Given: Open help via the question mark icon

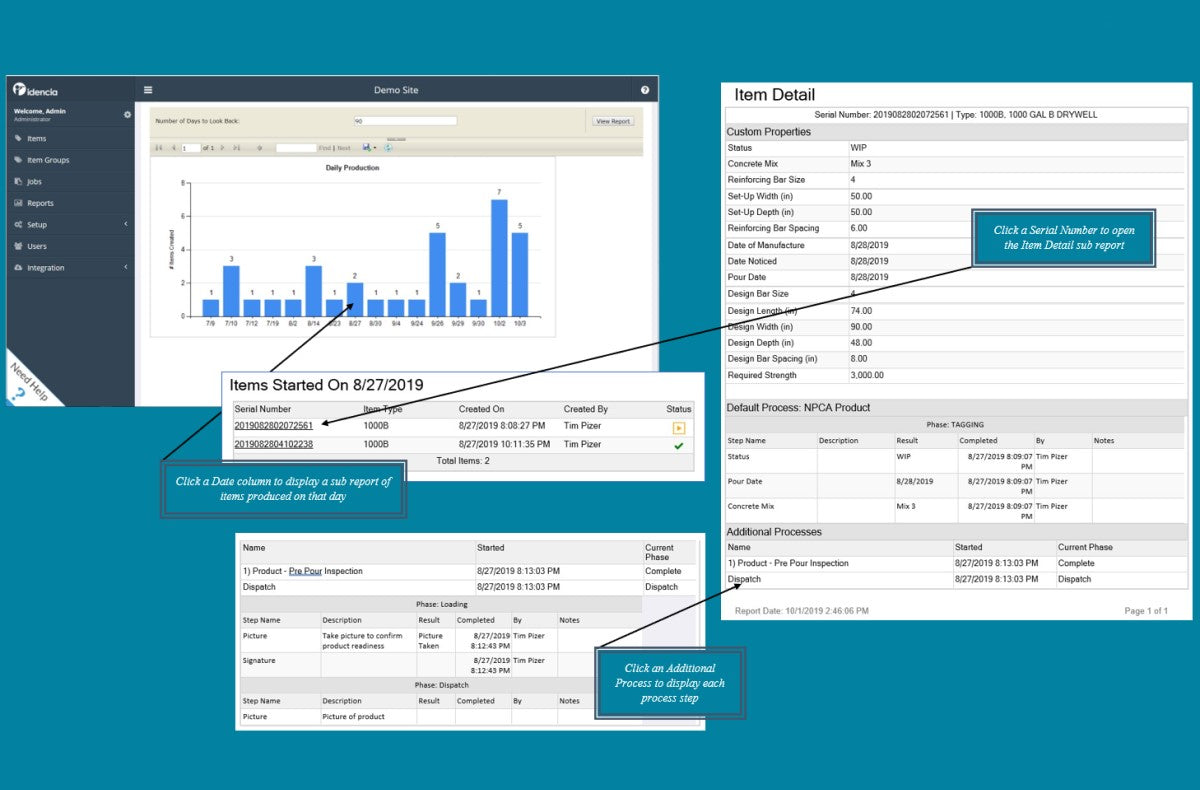Looking at the screenshot, I should point(645,90).
